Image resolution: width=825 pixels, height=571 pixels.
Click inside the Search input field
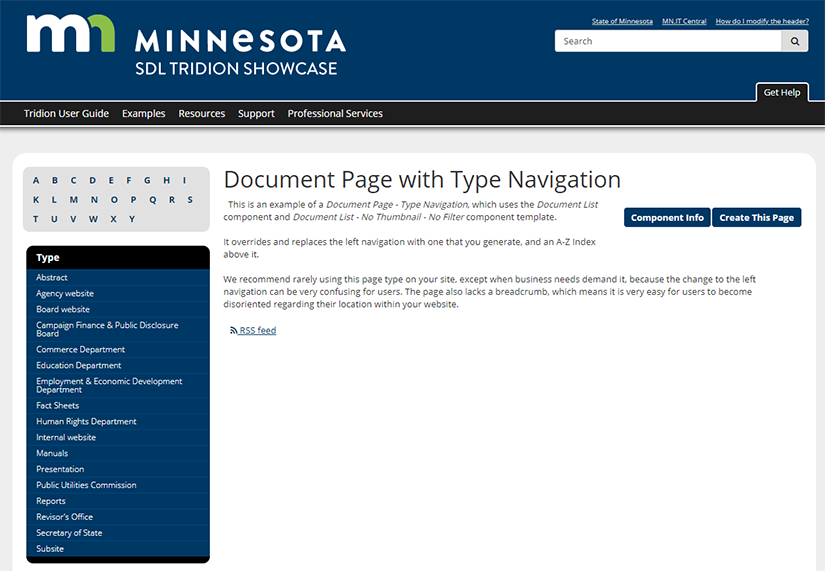668,41
